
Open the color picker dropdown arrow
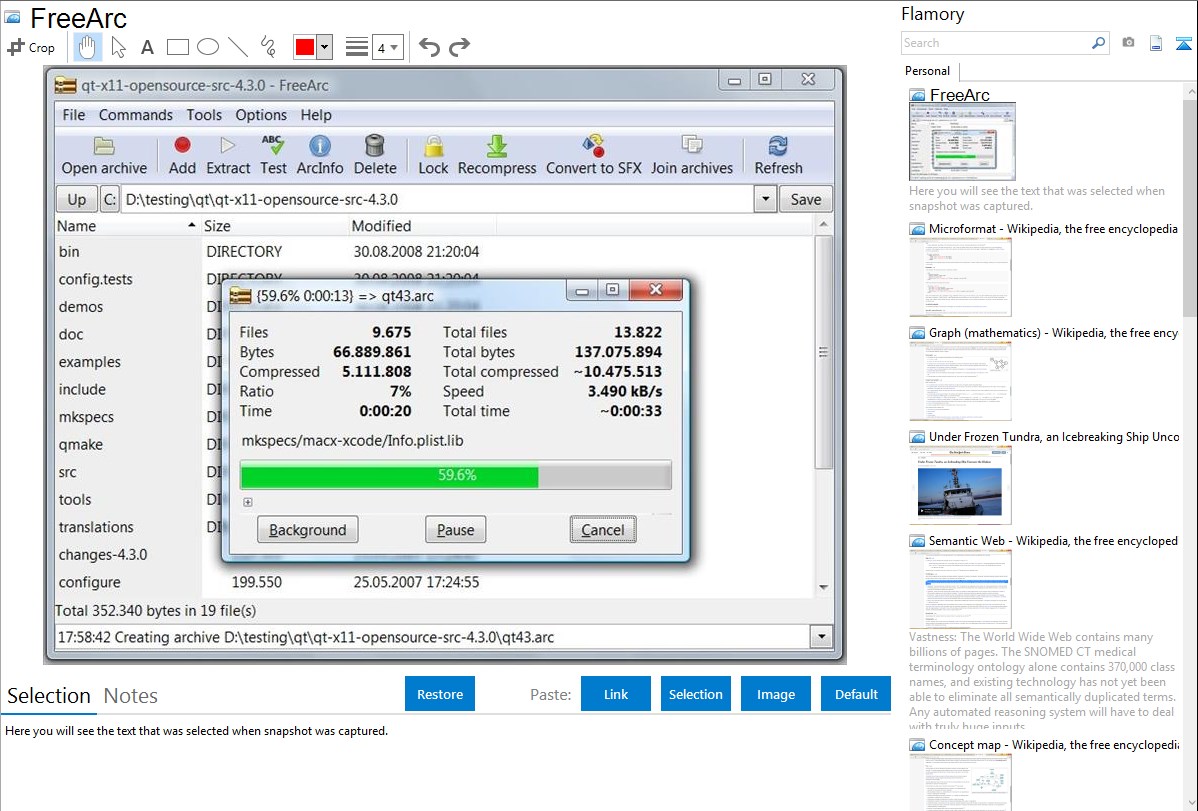324,47
